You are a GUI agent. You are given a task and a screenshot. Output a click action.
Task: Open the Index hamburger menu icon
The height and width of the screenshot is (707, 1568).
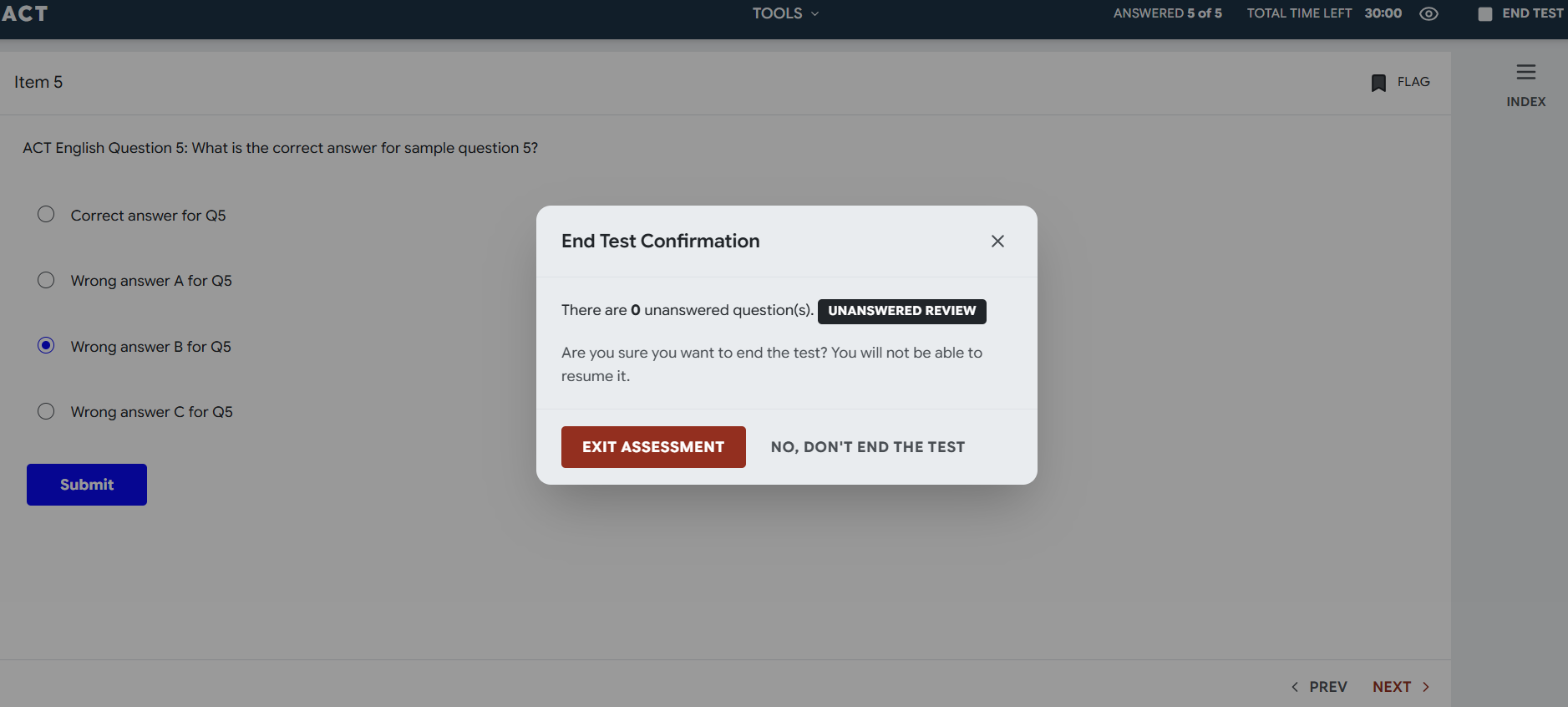click(x=1525, y=73)
